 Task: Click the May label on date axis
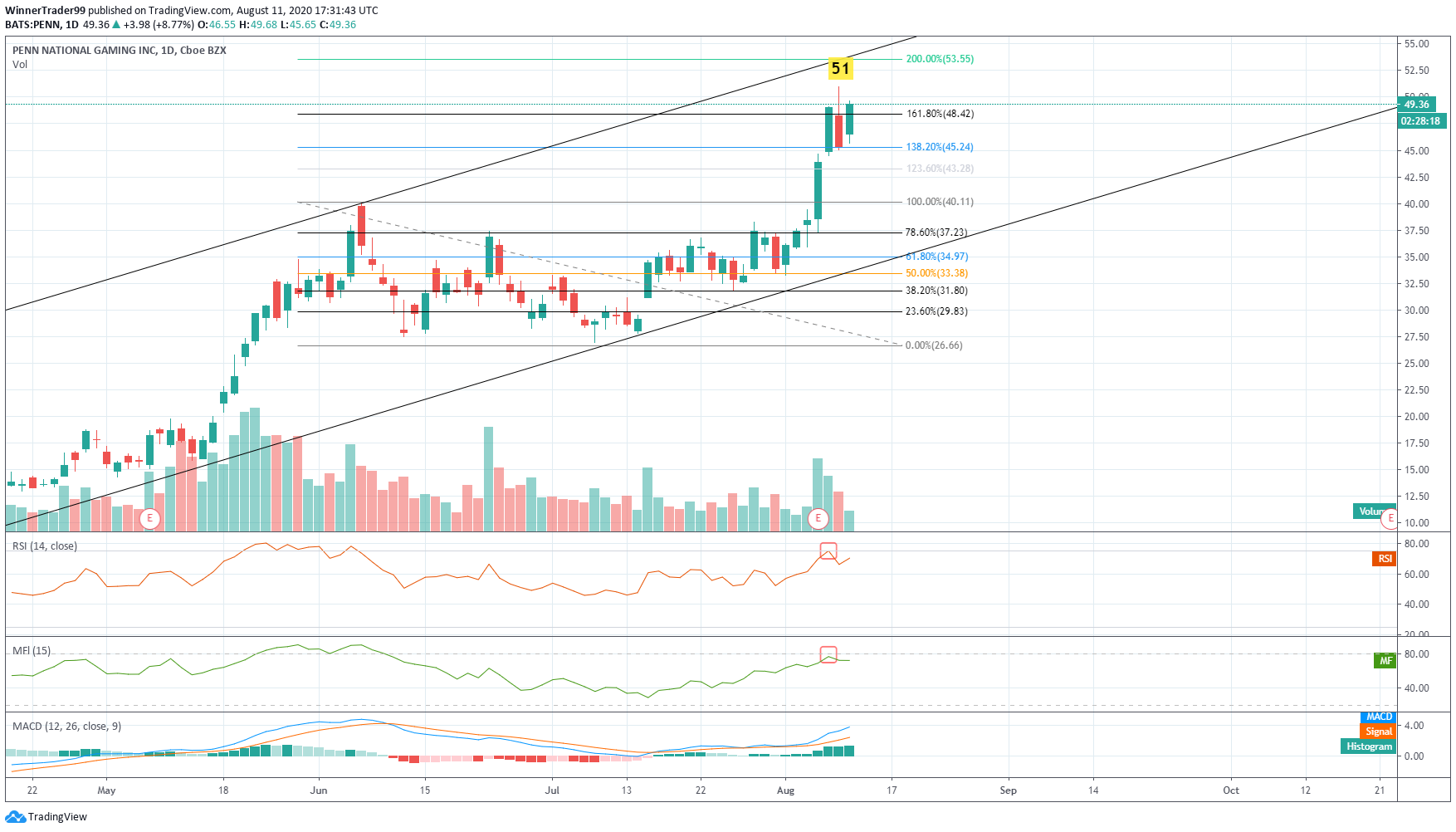(106, 790)
